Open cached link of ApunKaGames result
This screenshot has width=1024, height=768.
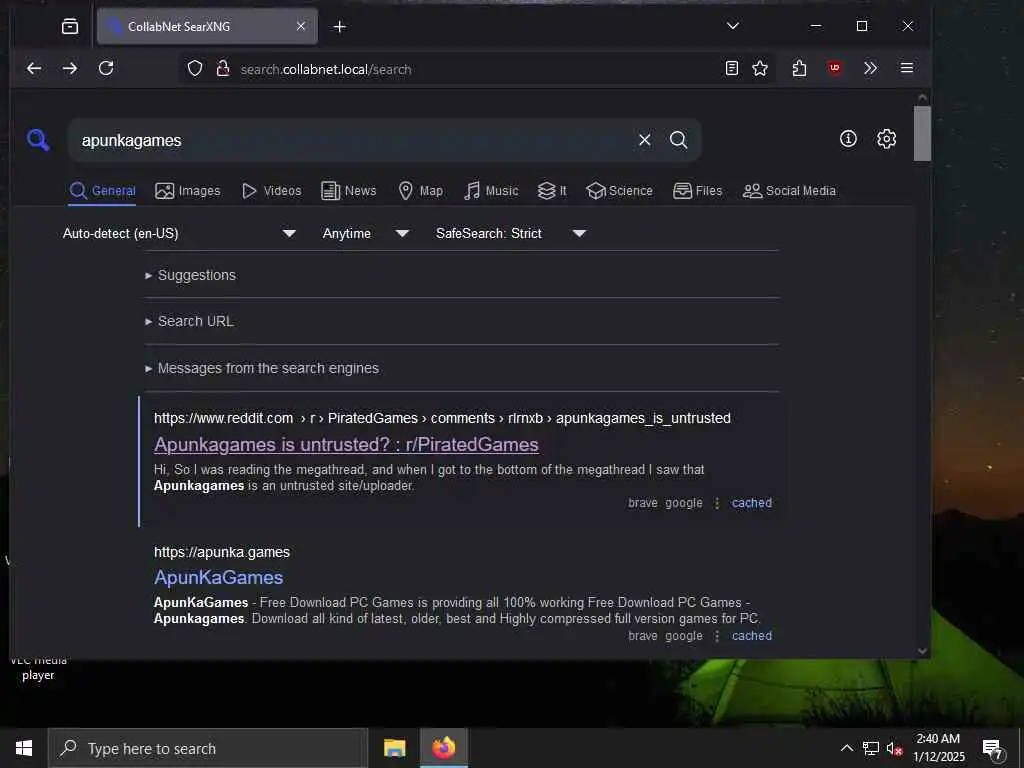coord(752,635)
